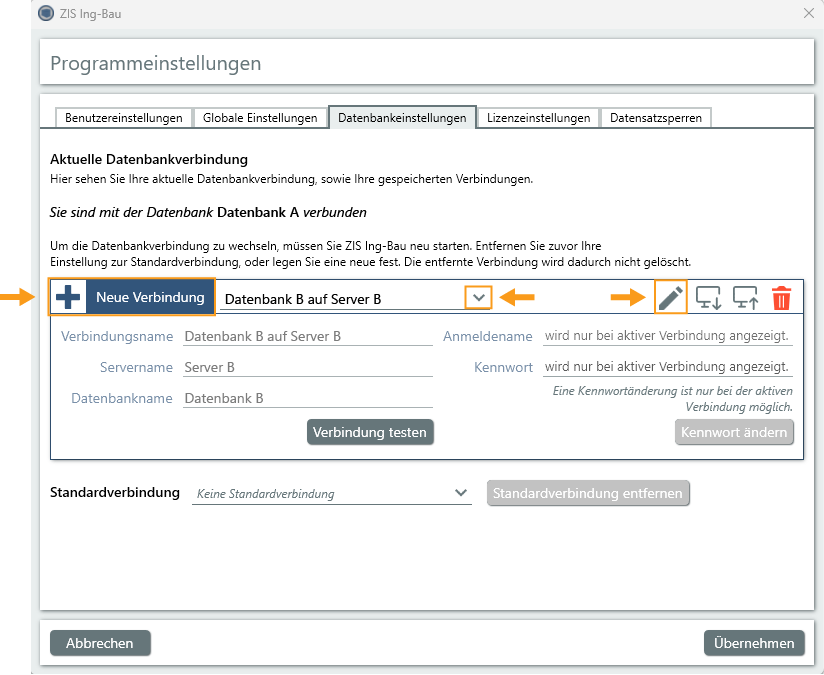
Task: Go to Lizenzeinstellungen tab
Action: [x=538, y=118]
